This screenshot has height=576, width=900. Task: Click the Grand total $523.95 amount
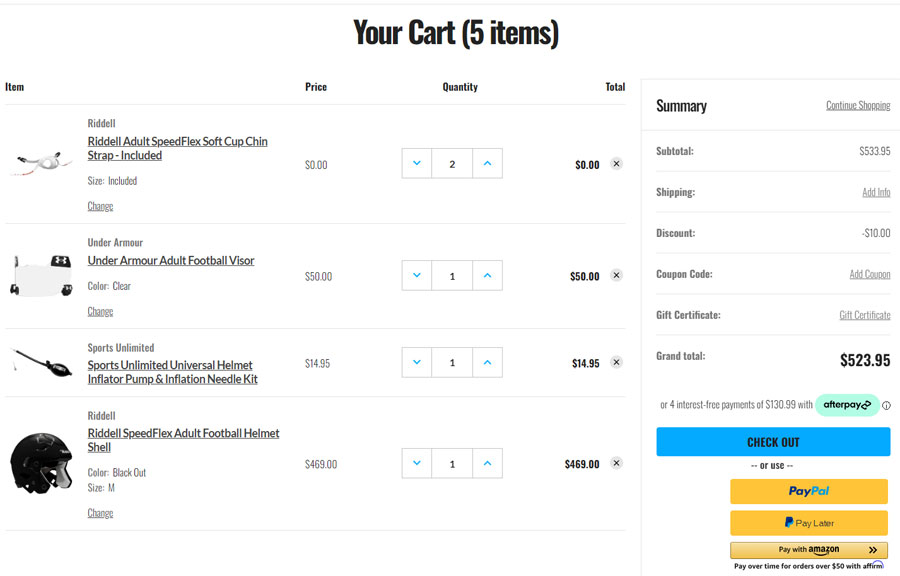tap(865, 360)
